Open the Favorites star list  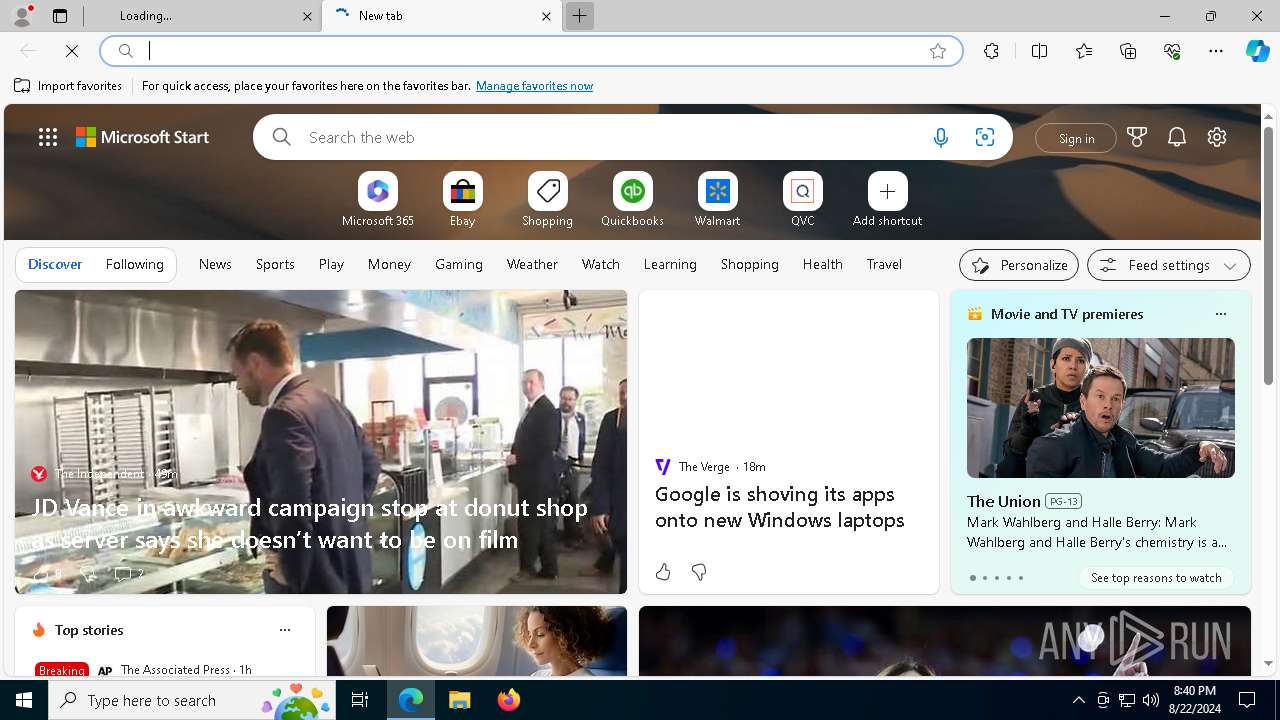(1084, 51)
